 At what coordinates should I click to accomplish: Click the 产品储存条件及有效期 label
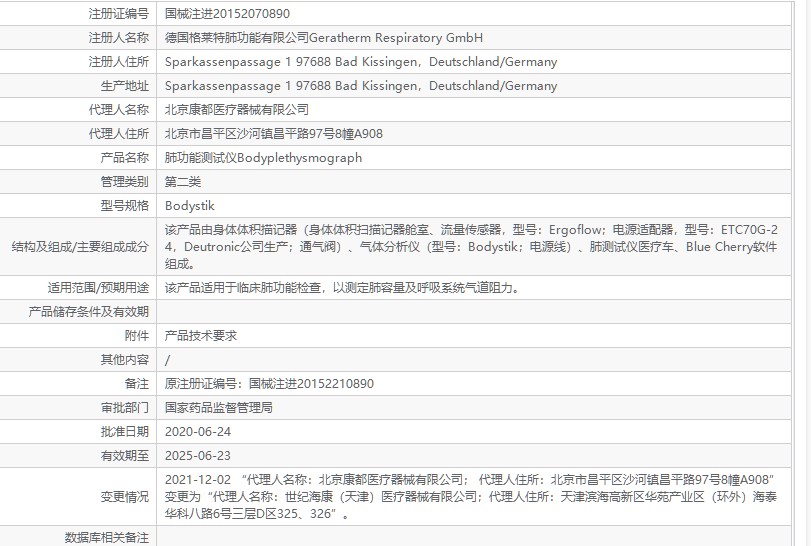click(x=88, y=312)
